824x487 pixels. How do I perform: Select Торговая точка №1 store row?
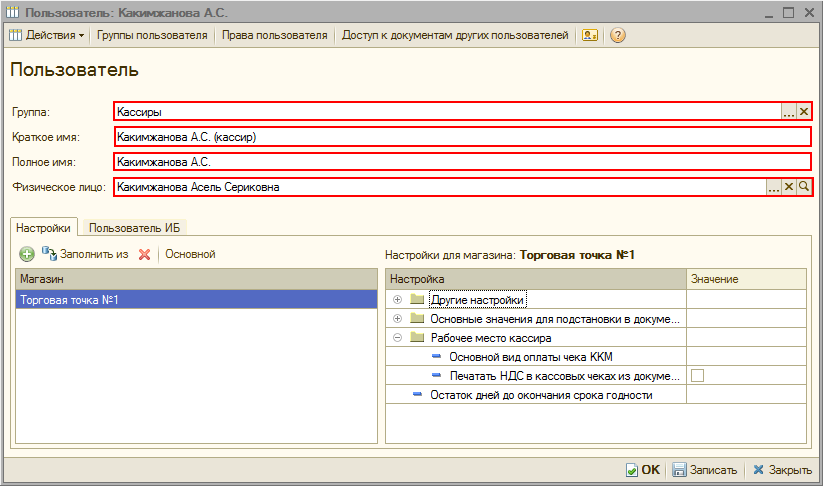coord(197,299)
